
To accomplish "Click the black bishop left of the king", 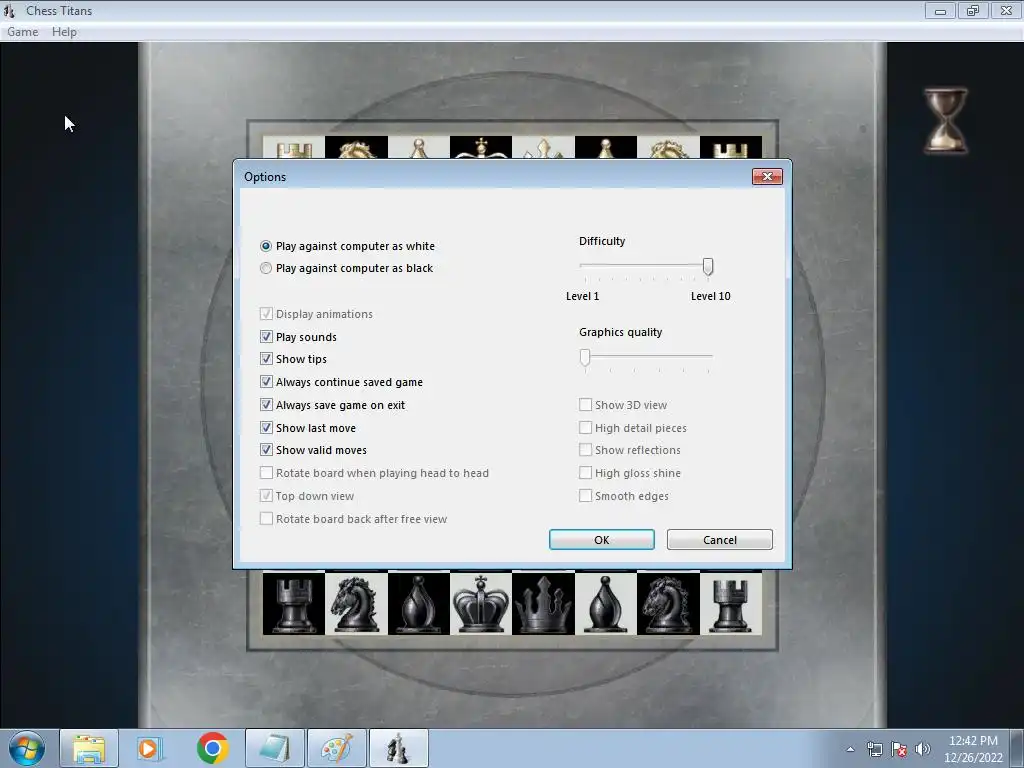I will [x=419, y=603].
